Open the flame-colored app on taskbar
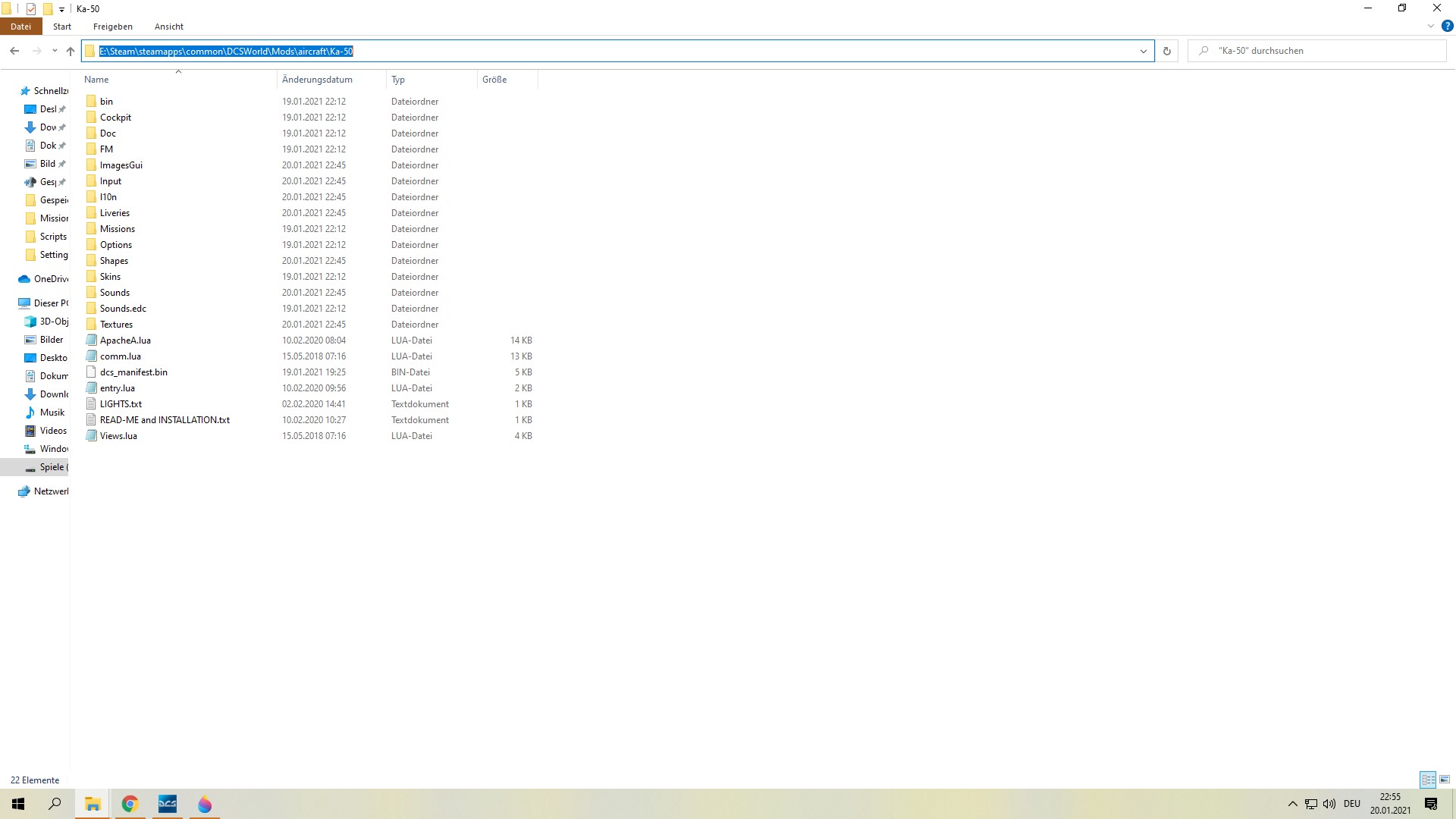 204,804
